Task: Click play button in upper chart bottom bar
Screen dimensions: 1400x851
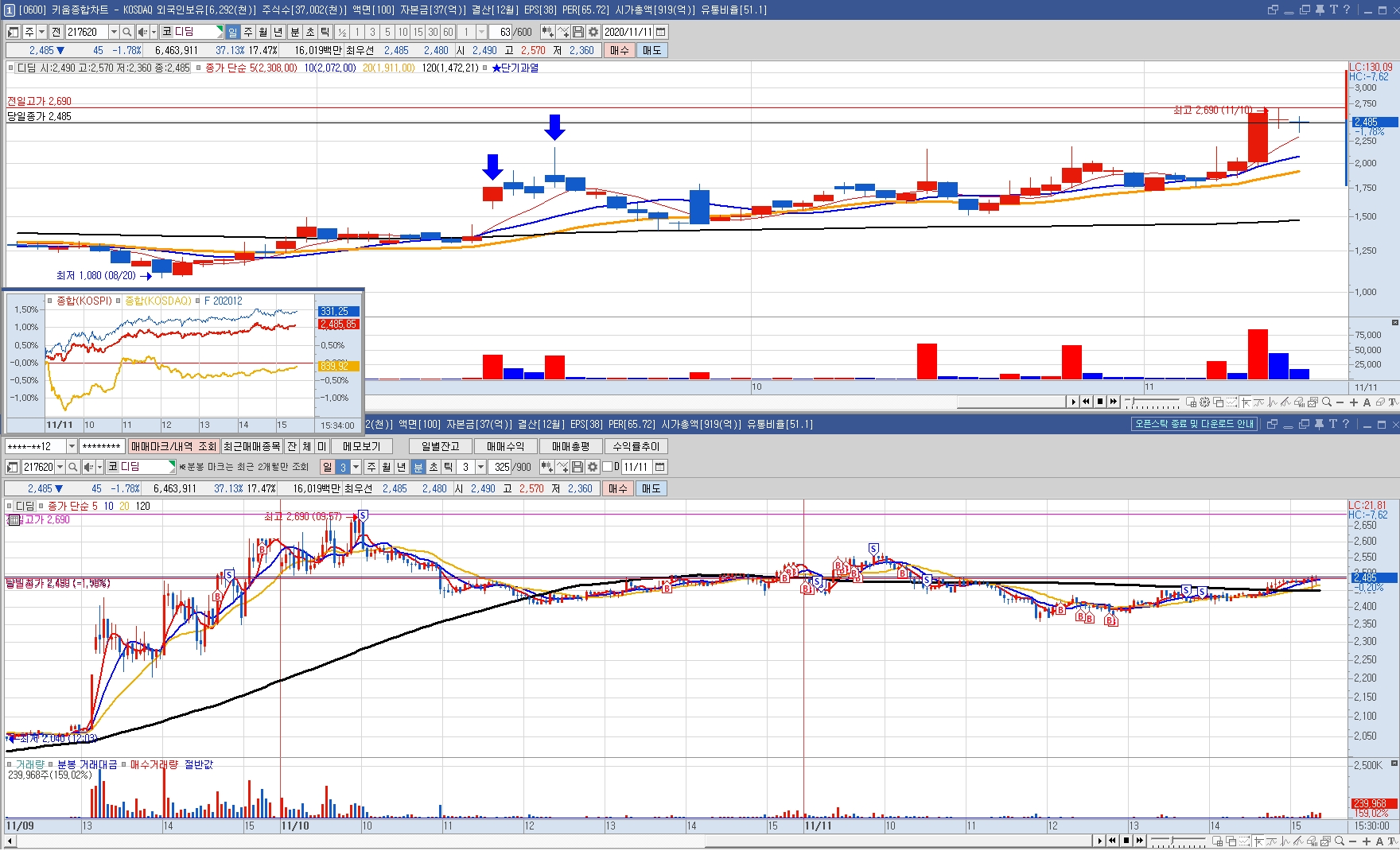Action: (x=1074, y=402)
